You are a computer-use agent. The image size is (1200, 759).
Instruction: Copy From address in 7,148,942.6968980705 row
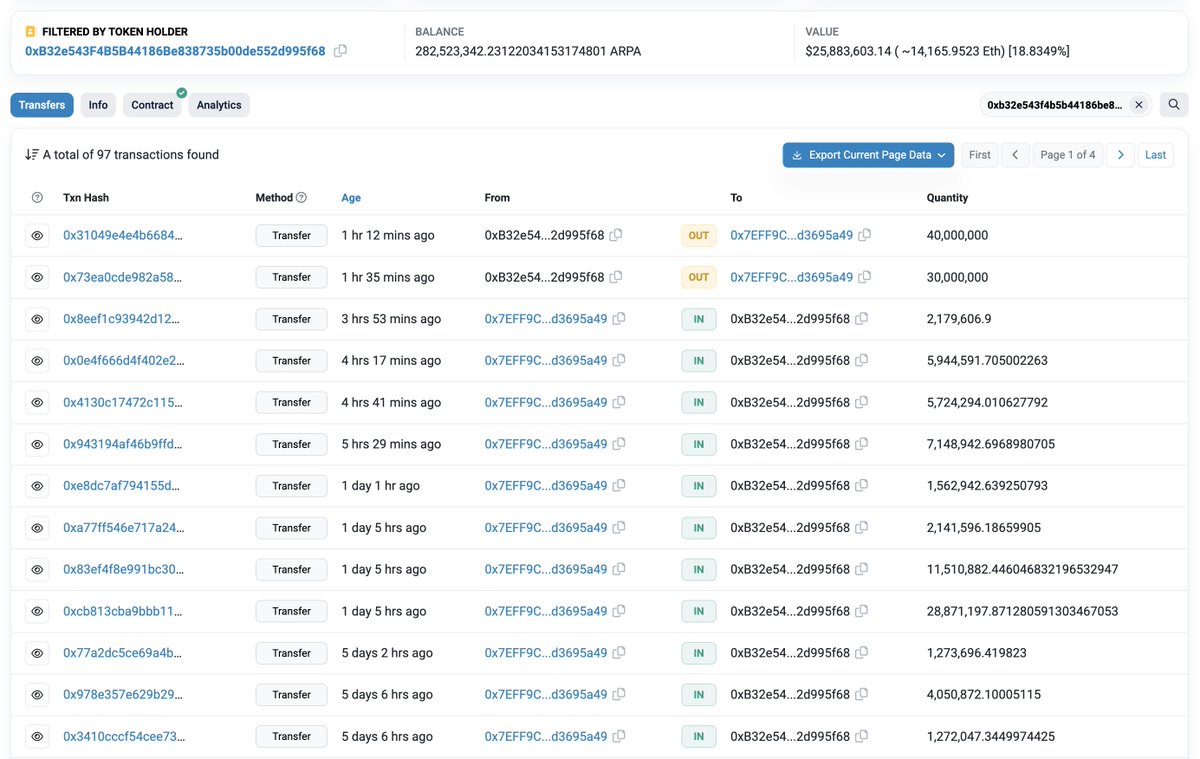click(x=619, y=444)
